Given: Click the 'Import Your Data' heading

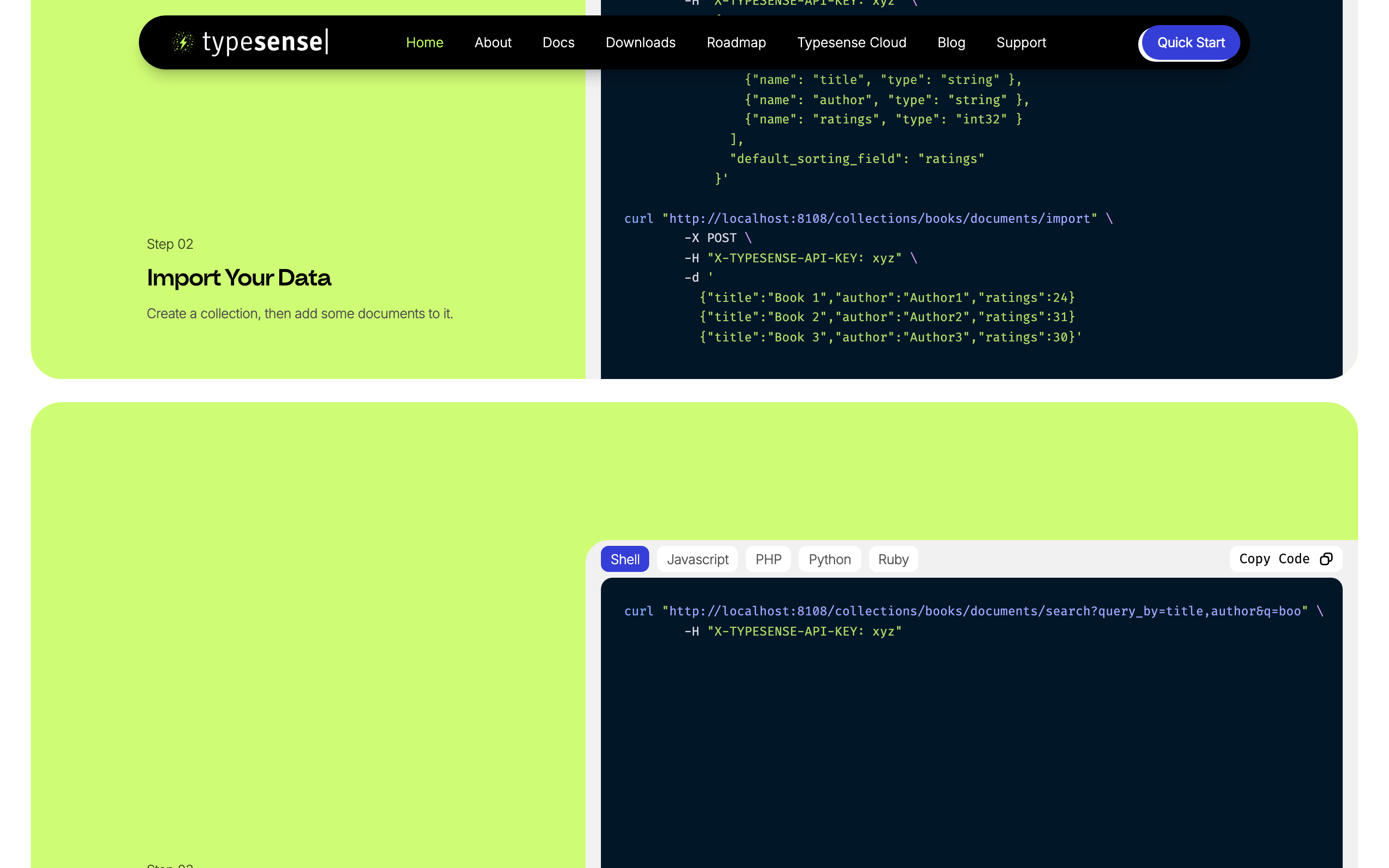Looking at the screenshot, I should tap(239, 278).
